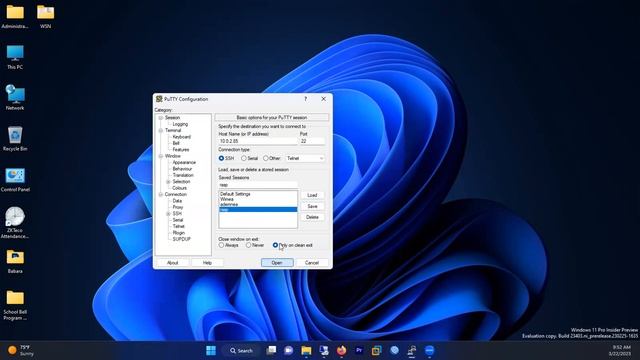Viewport: 640px width, 360px height.
Task: Open the Data category under Connection
Action: click(177, 201)
